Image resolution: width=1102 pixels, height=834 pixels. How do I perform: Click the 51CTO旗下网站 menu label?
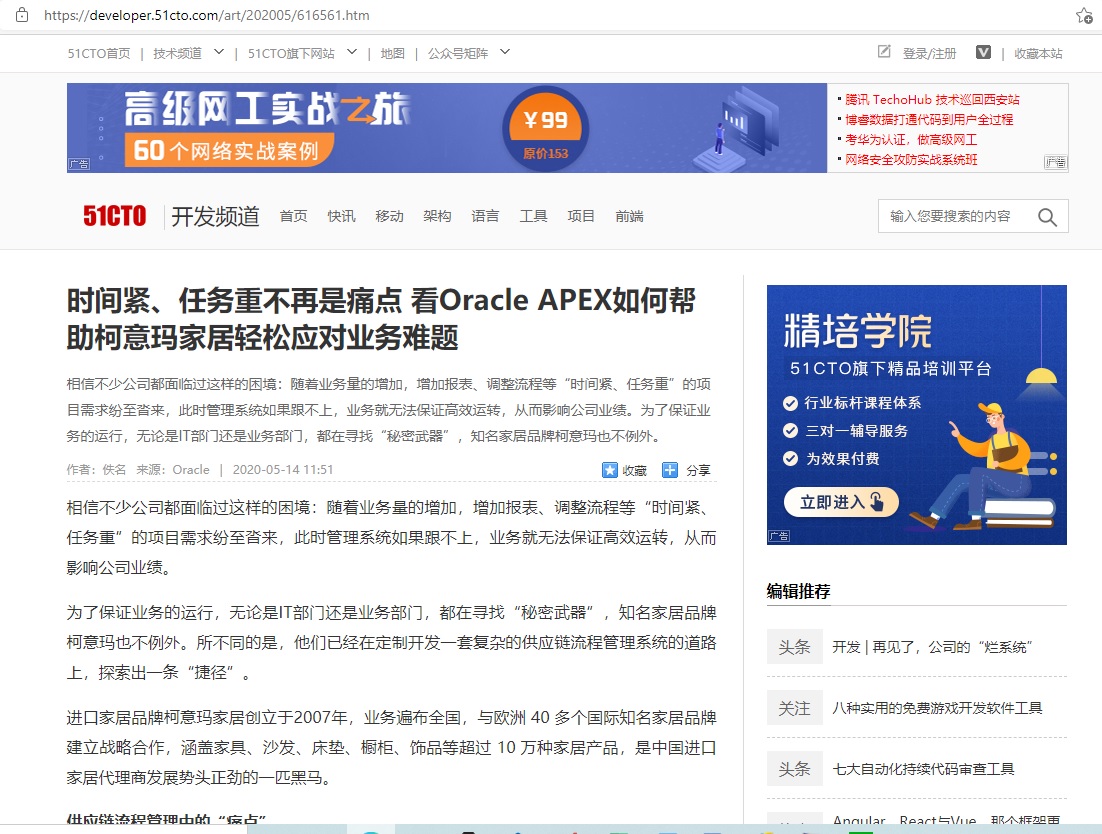(291, 53)
